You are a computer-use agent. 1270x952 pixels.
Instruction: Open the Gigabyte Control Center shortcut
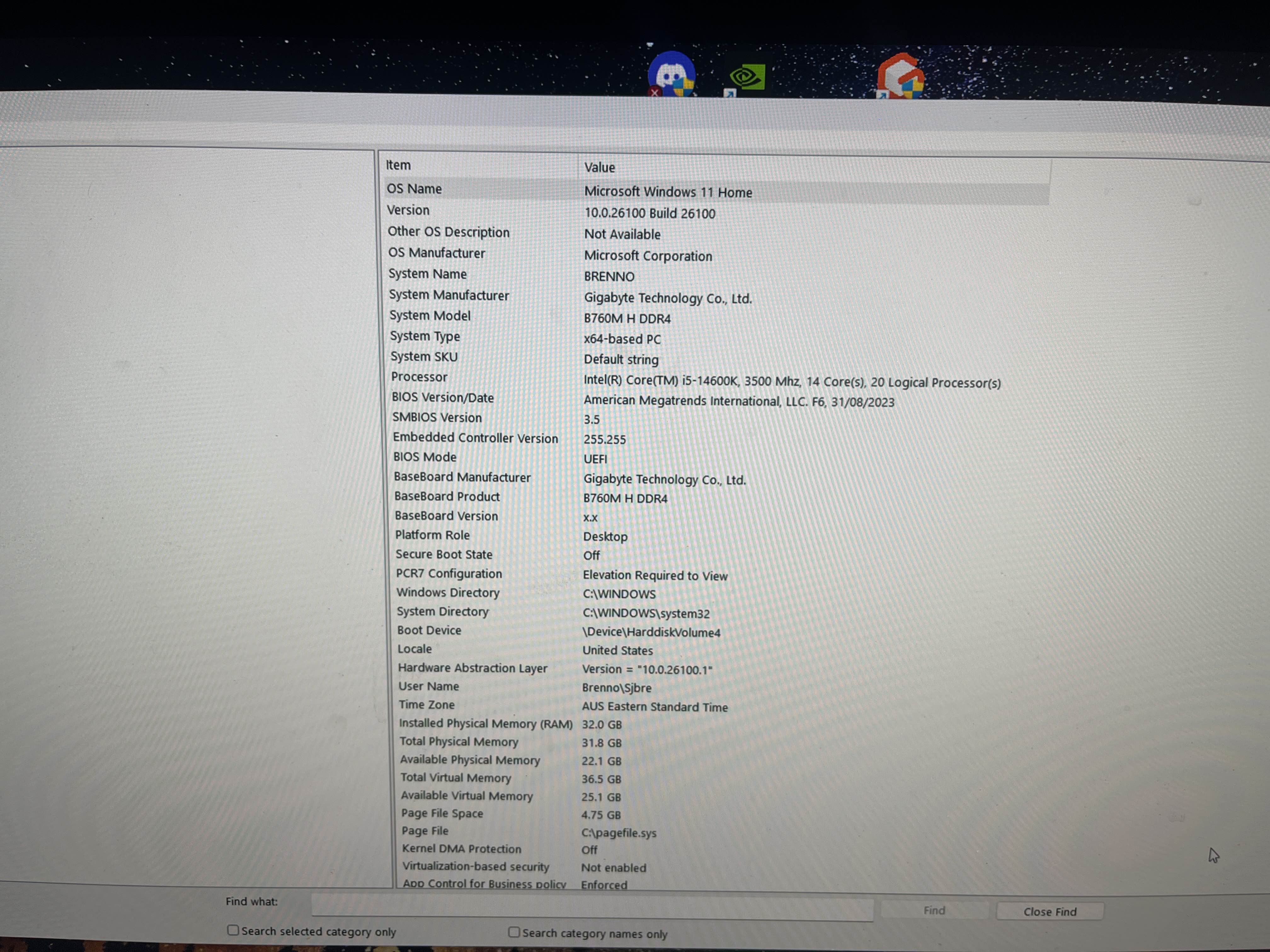pyautogui.click(x=900, y=76)
